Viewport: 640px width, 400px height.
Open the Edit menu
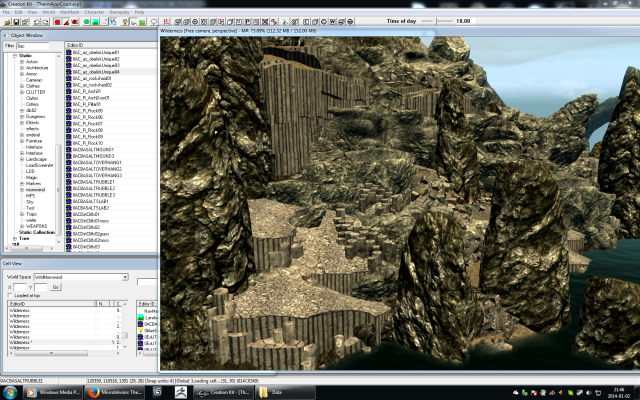(x=19, y=12)
